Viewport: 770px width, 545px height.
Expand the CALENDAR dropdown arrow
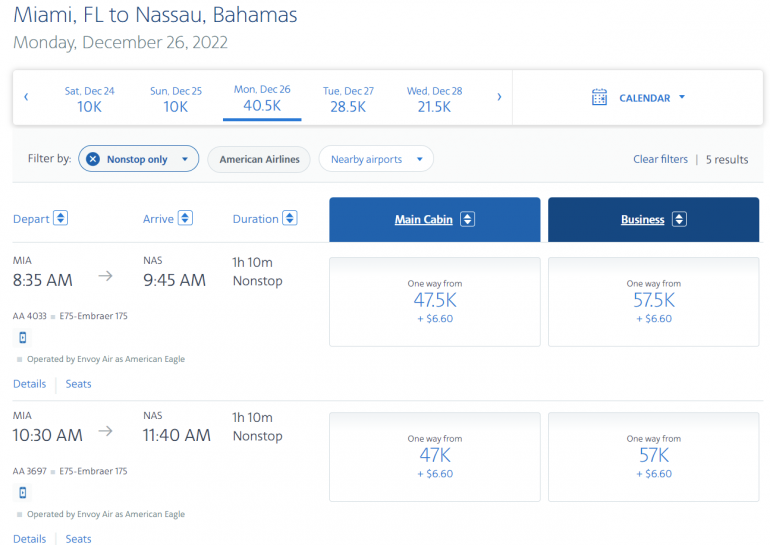(x=682, y=97)
